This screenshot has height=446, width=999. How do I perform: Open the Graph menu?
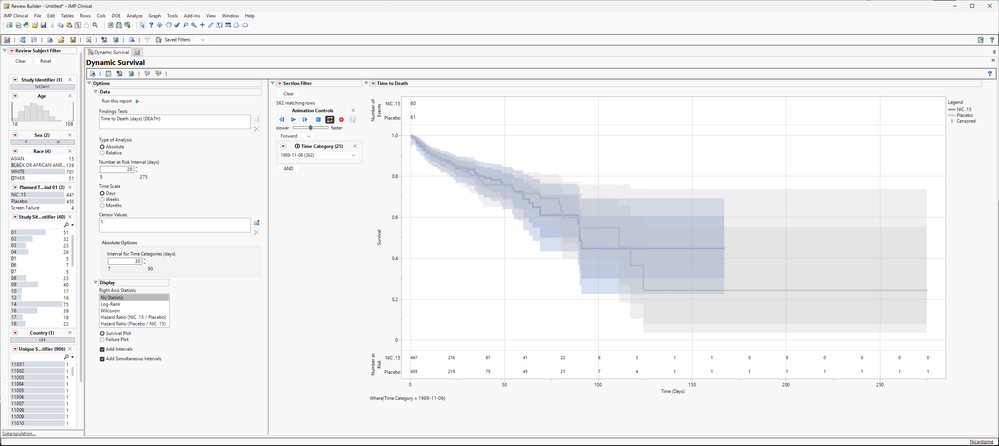154,15
